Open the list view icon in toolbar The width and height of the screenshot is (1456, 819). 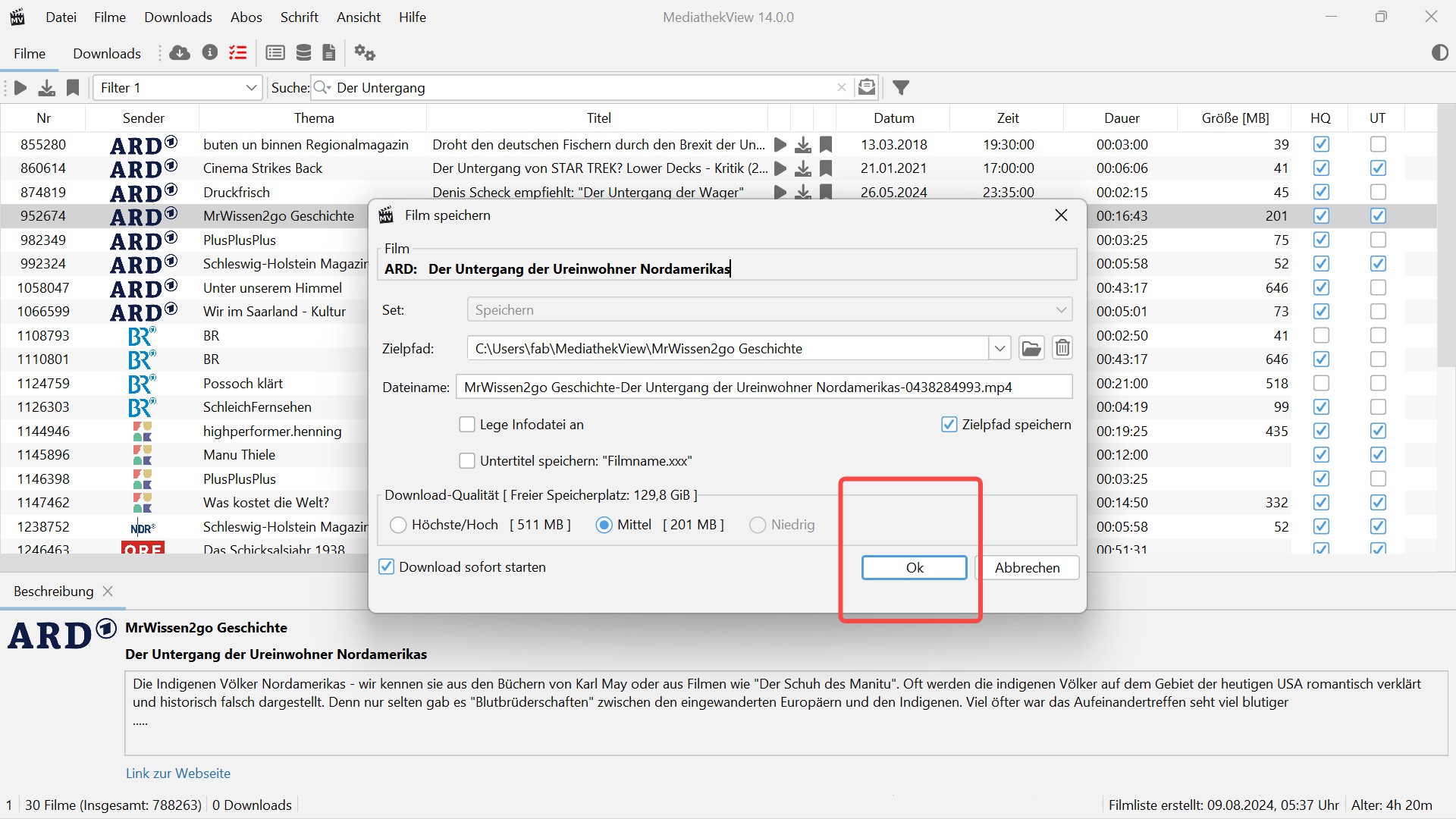[x=275, y=52]
